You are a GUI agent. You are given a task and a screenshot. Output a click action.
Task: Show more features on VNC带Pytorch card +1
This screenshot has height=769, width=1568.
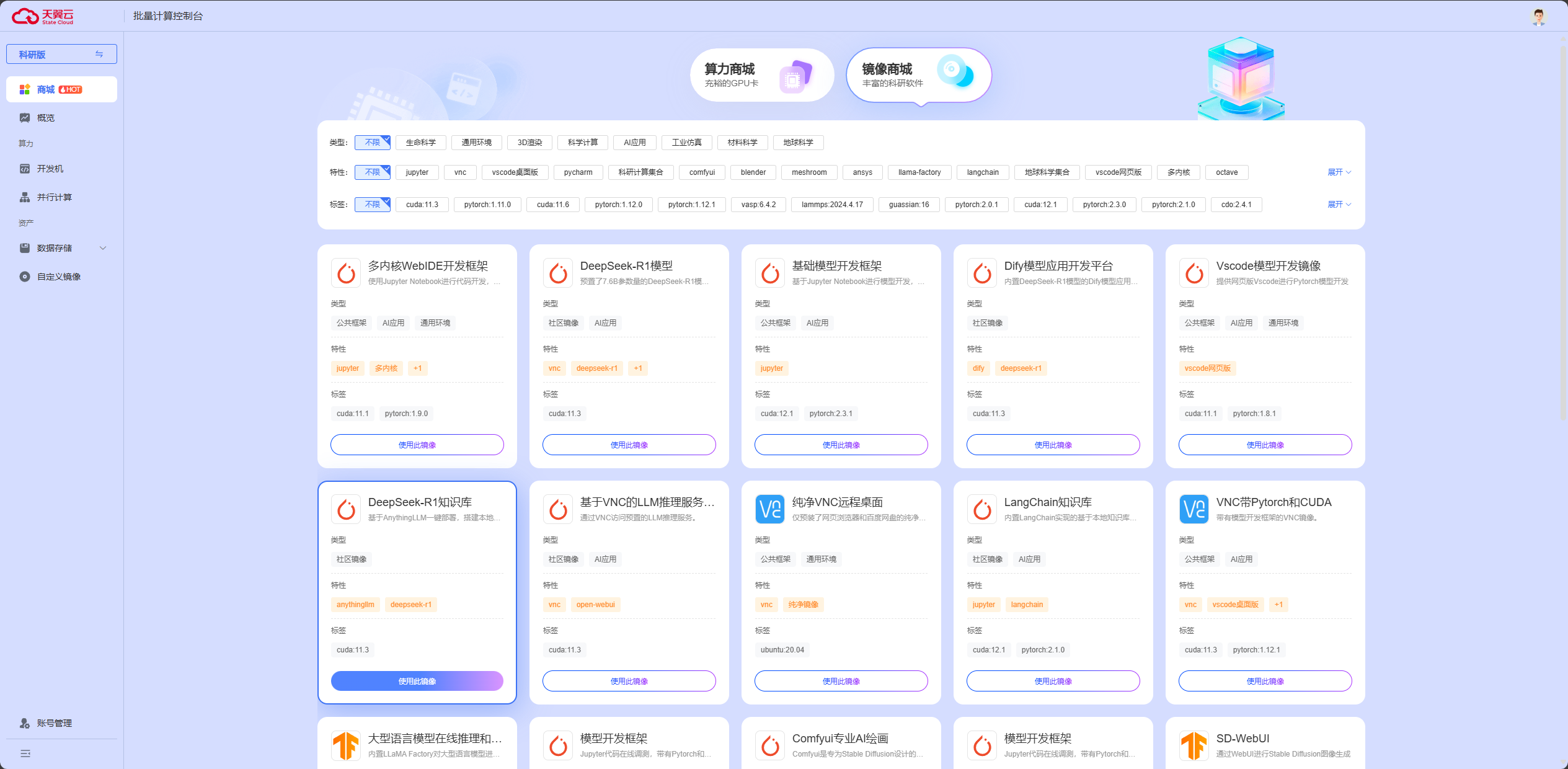[1278, 605]
